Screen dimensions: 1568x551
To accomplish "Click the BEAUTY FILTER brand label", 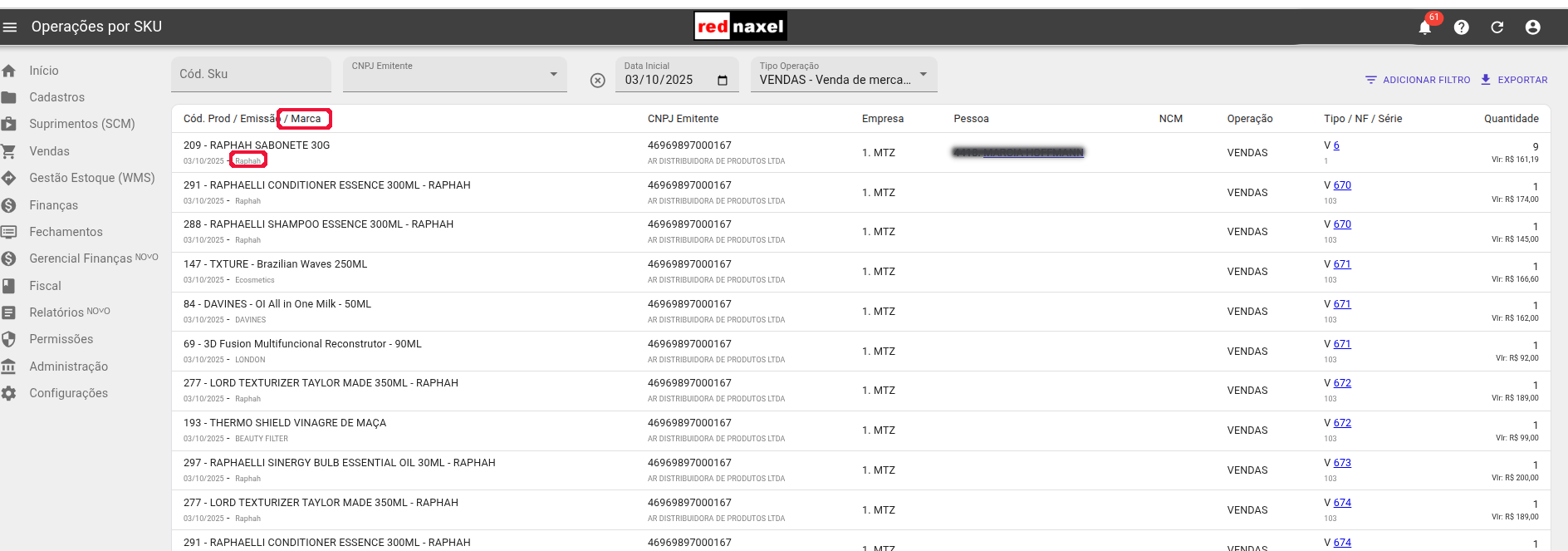I will [262, 439].
